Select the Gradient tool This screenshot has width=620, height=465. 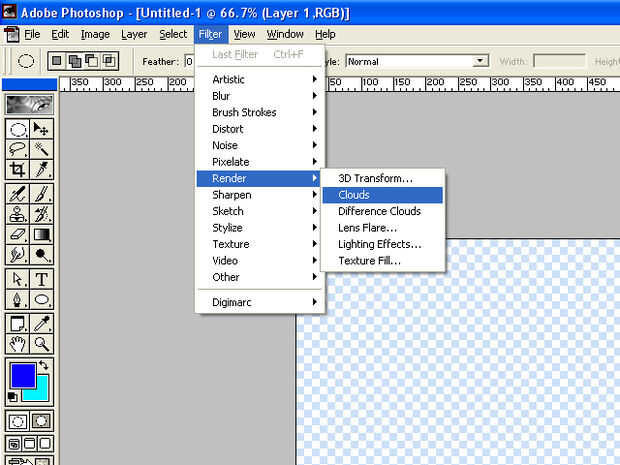[41, 234]
